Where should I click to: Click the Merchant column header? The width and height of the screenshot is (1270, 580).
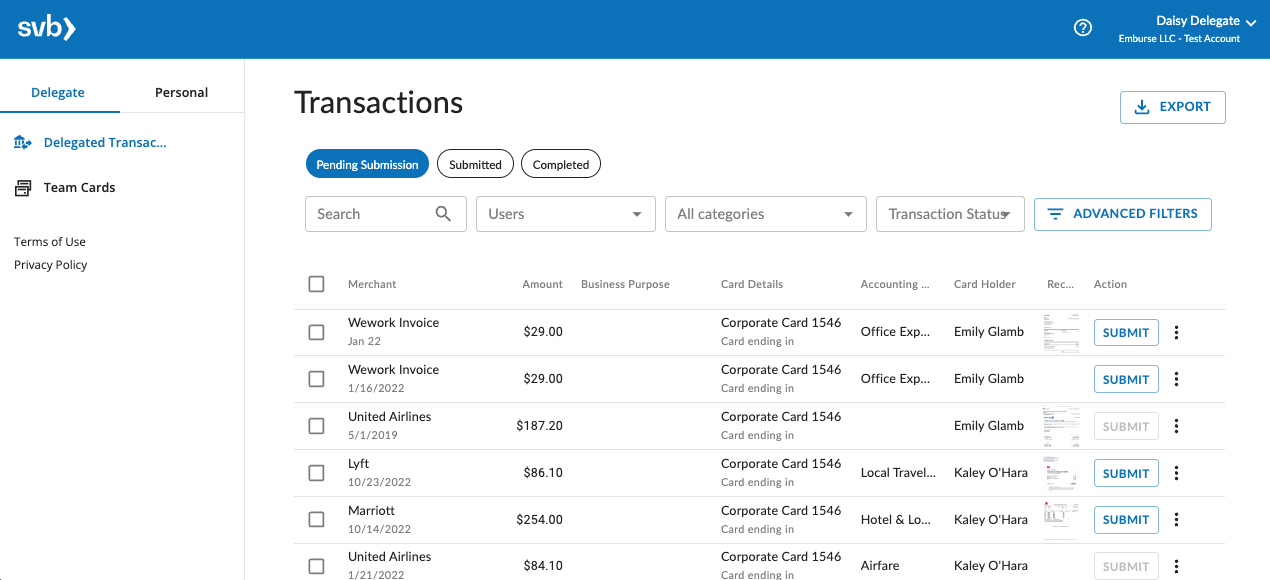(372, 284)
